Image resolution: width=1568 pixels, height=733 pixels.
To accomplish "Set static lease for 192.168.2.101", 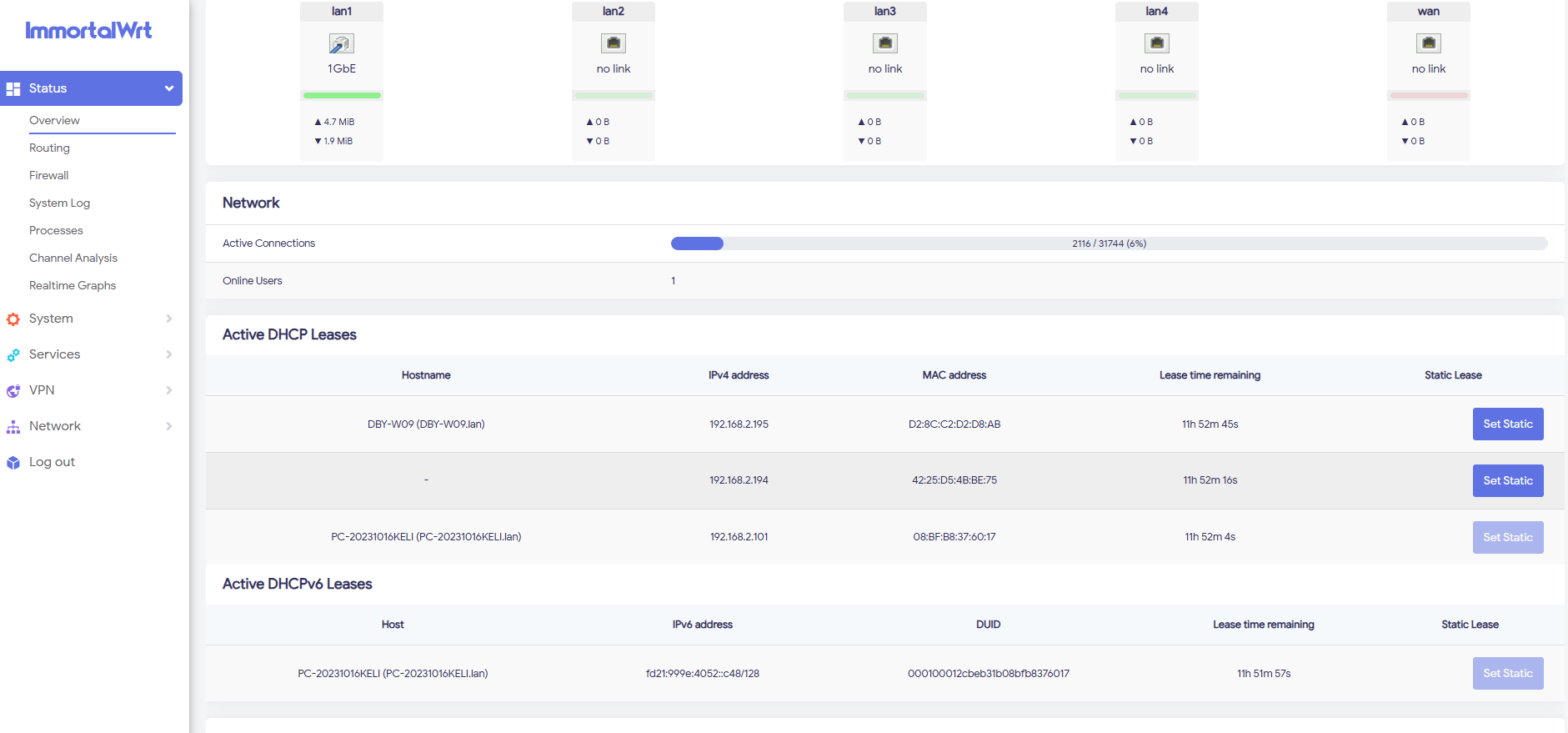I will [x=1508, y=537].
